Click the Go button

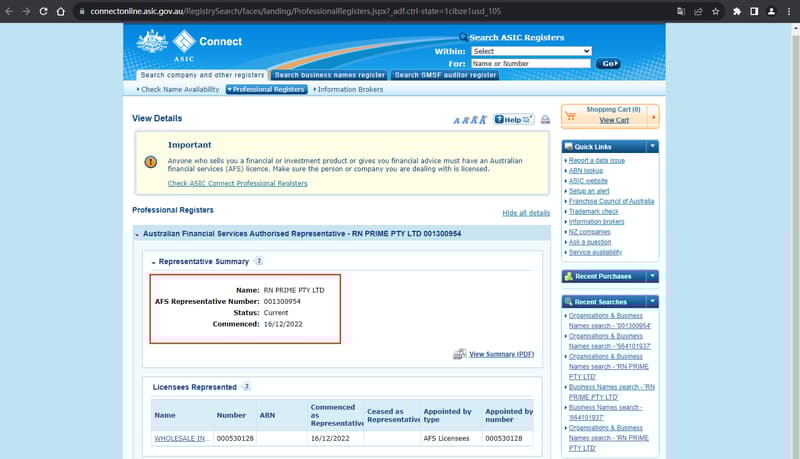pyautogui.click(x=608, y=64)
